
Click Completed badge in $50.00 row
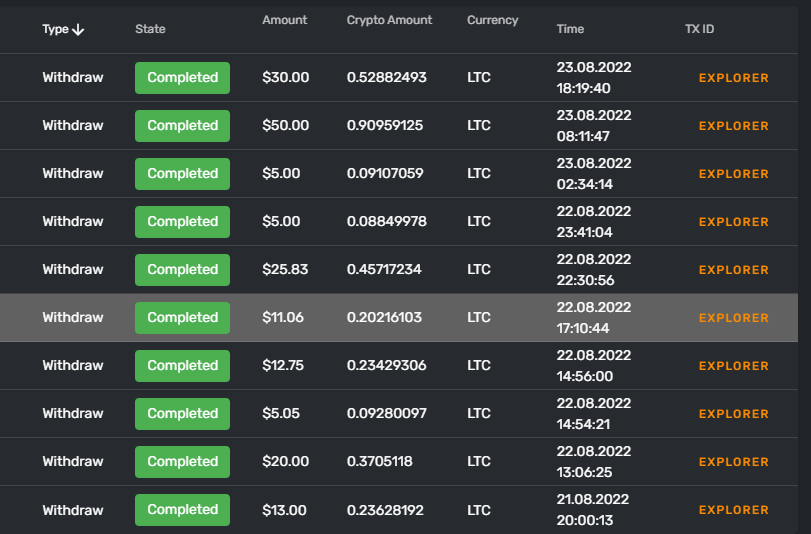[183, 126]
